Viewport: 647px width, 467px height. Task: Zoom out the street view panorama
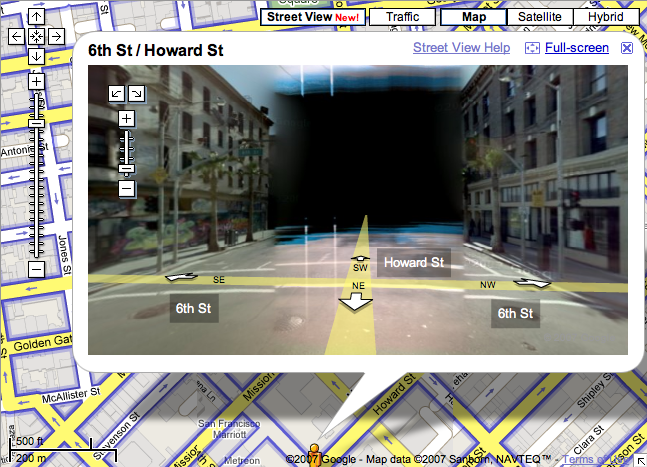coord(127,188)
